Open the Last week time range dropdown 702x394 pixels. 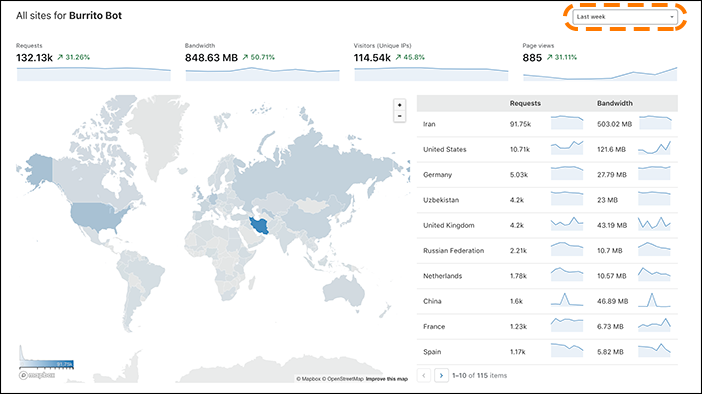click(x=625, y=17)
